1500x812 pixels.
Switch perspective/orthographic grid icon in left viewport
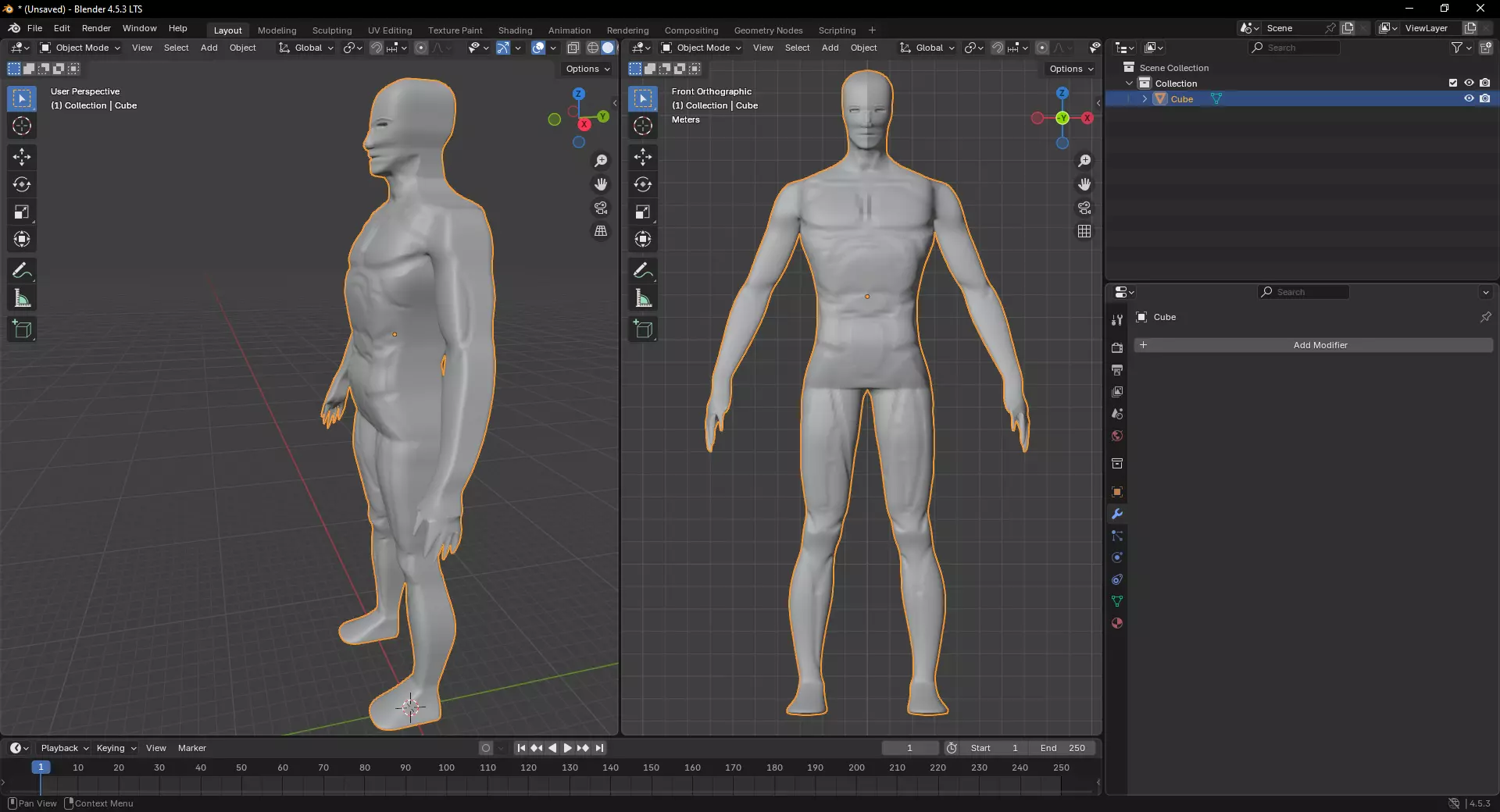click(x=601, y=231)
